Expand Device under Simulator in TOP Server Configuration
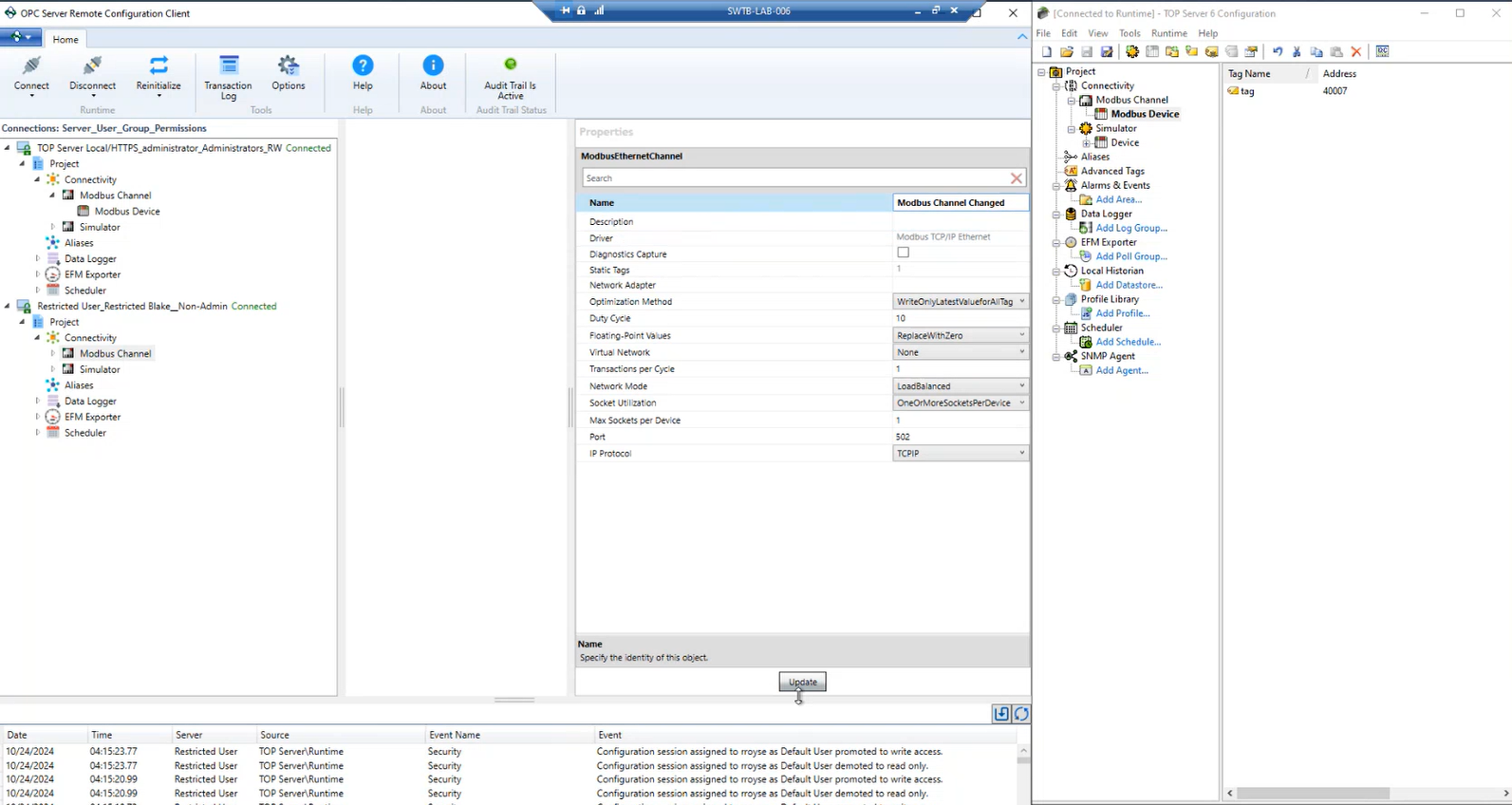Screen dimensions: 1512x805 (x=1087, y=143)
